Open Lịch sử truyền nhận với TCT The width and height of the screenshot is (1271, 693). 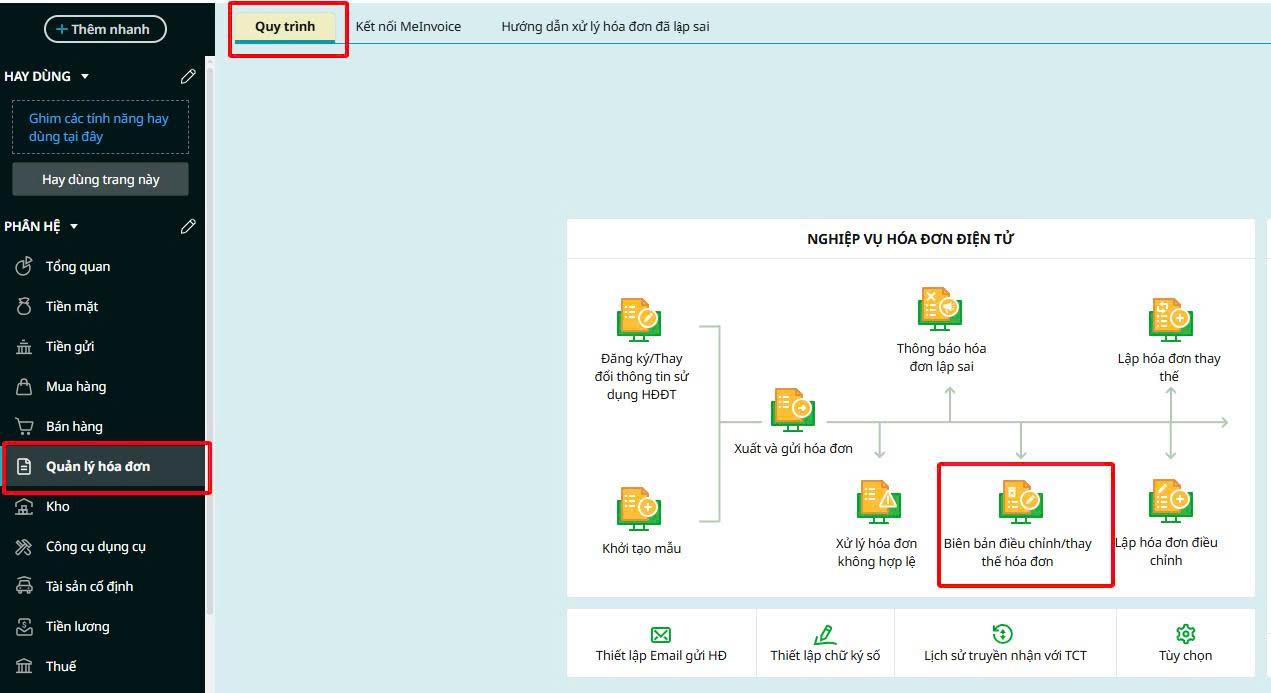pos(1004,644)
